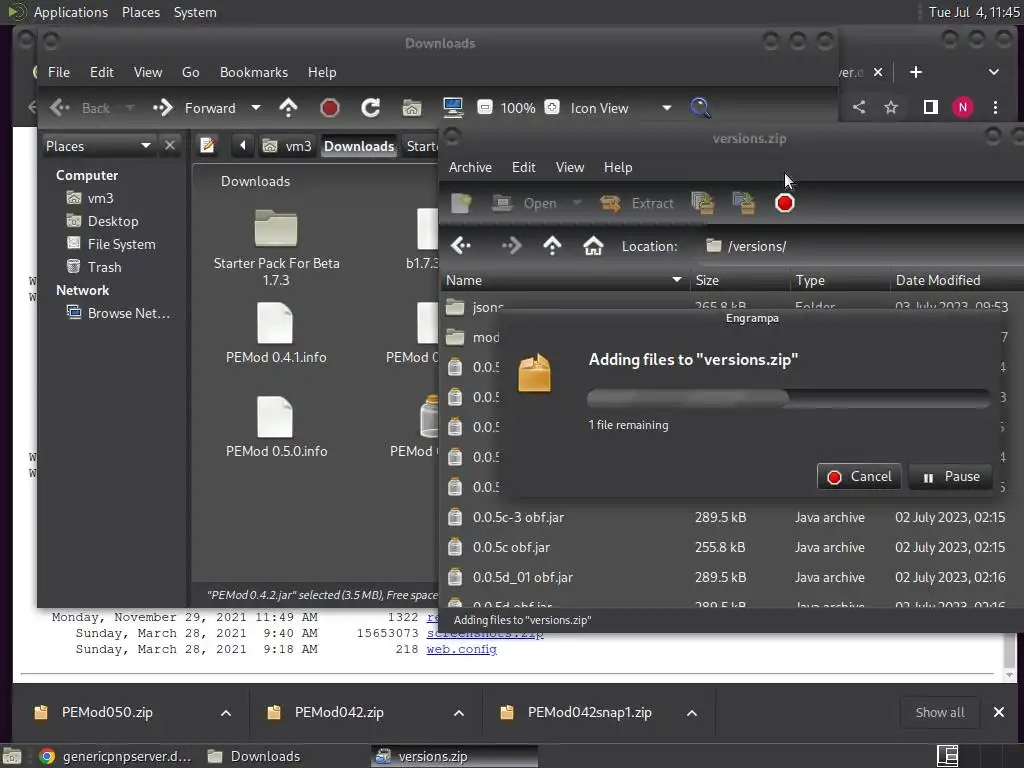Select Starter Pack For Beta 1.7.3 folder
This screenshot has width=1024, height=768.
[x=276, y=248]
